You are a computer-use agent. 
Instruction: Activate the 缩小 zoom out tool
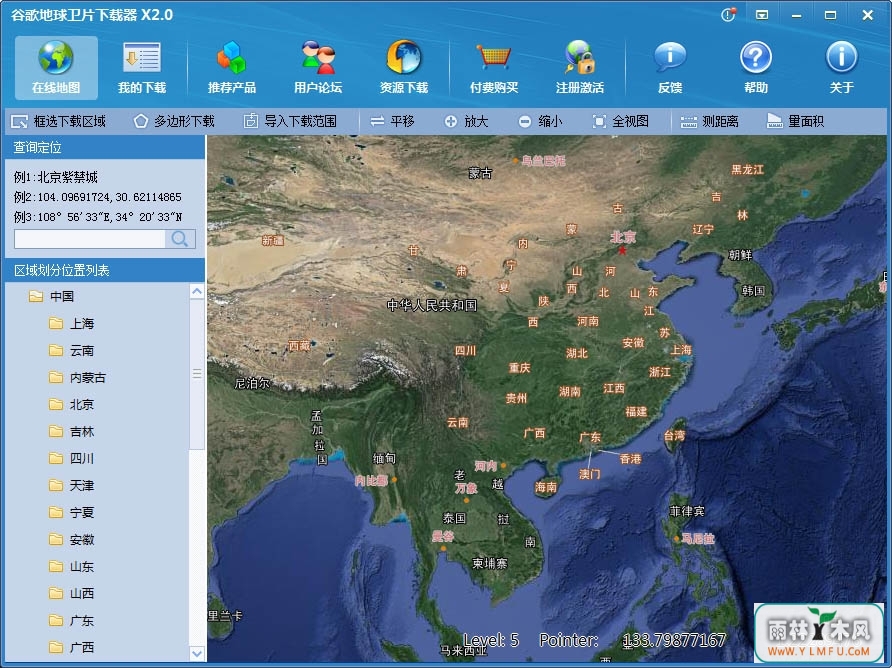click(x=540, y=121)
